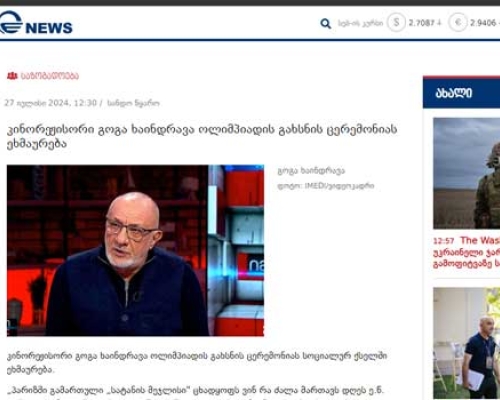Image resolution: width=500 pixels, height=400 pixels.
Task: Open search with magnifying glass icon
Action: click(x=325, y=23)
